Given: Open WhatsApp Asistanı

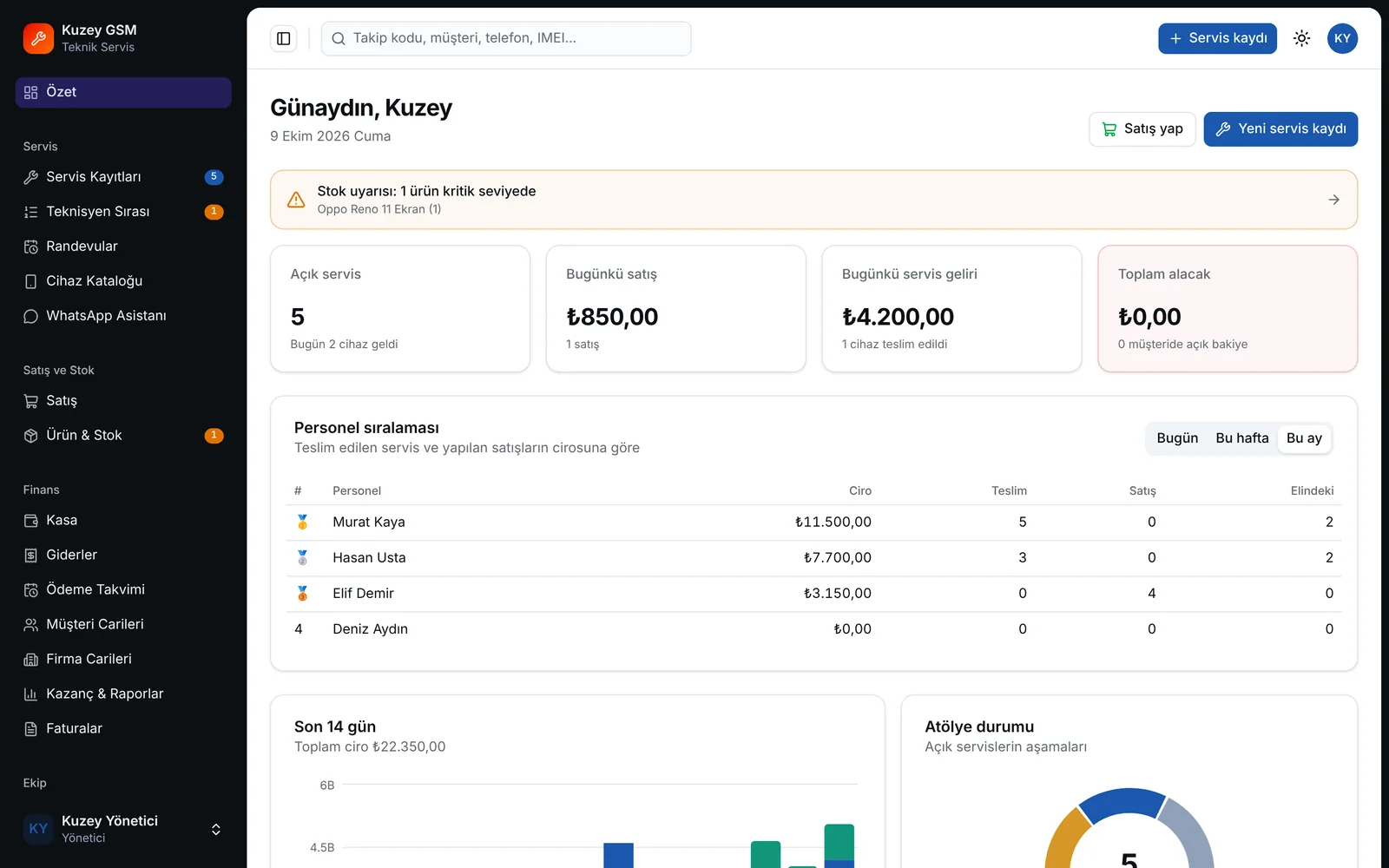Looking at the screenshot, I should click(x=123, y=316).
